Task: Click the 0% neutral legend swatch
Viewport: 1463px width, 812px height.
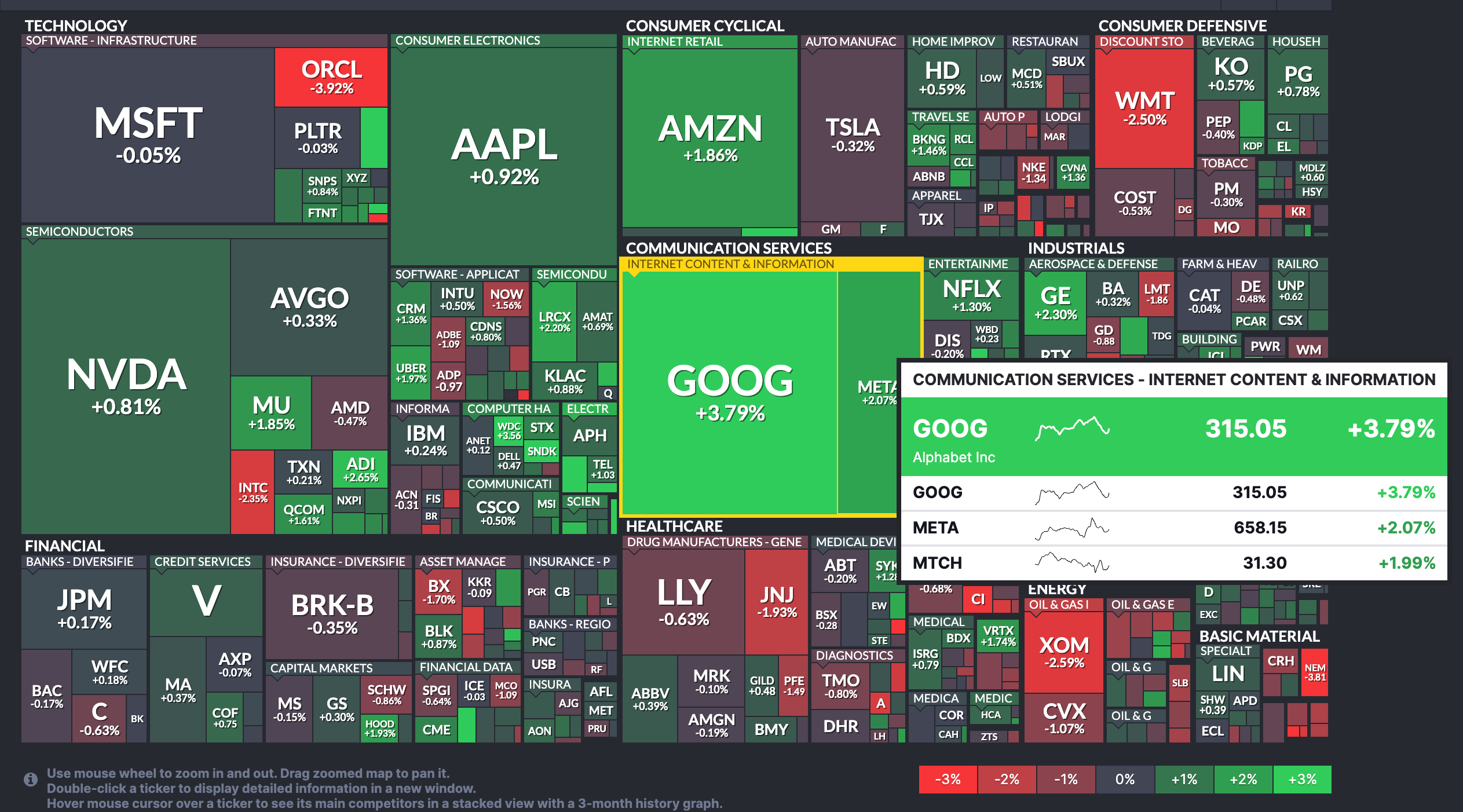Action: [x=1125, y=780]
